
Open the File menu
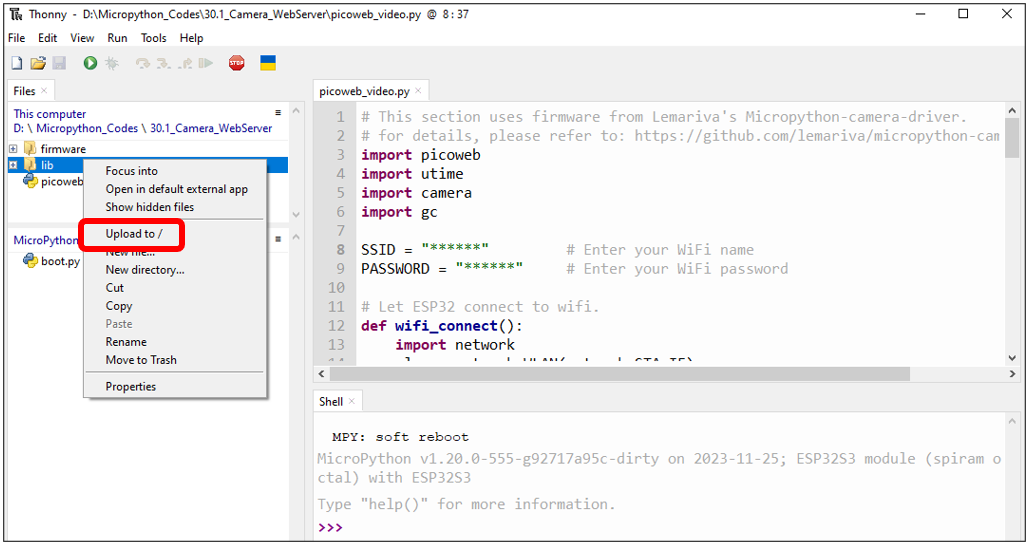coord(16,38)
